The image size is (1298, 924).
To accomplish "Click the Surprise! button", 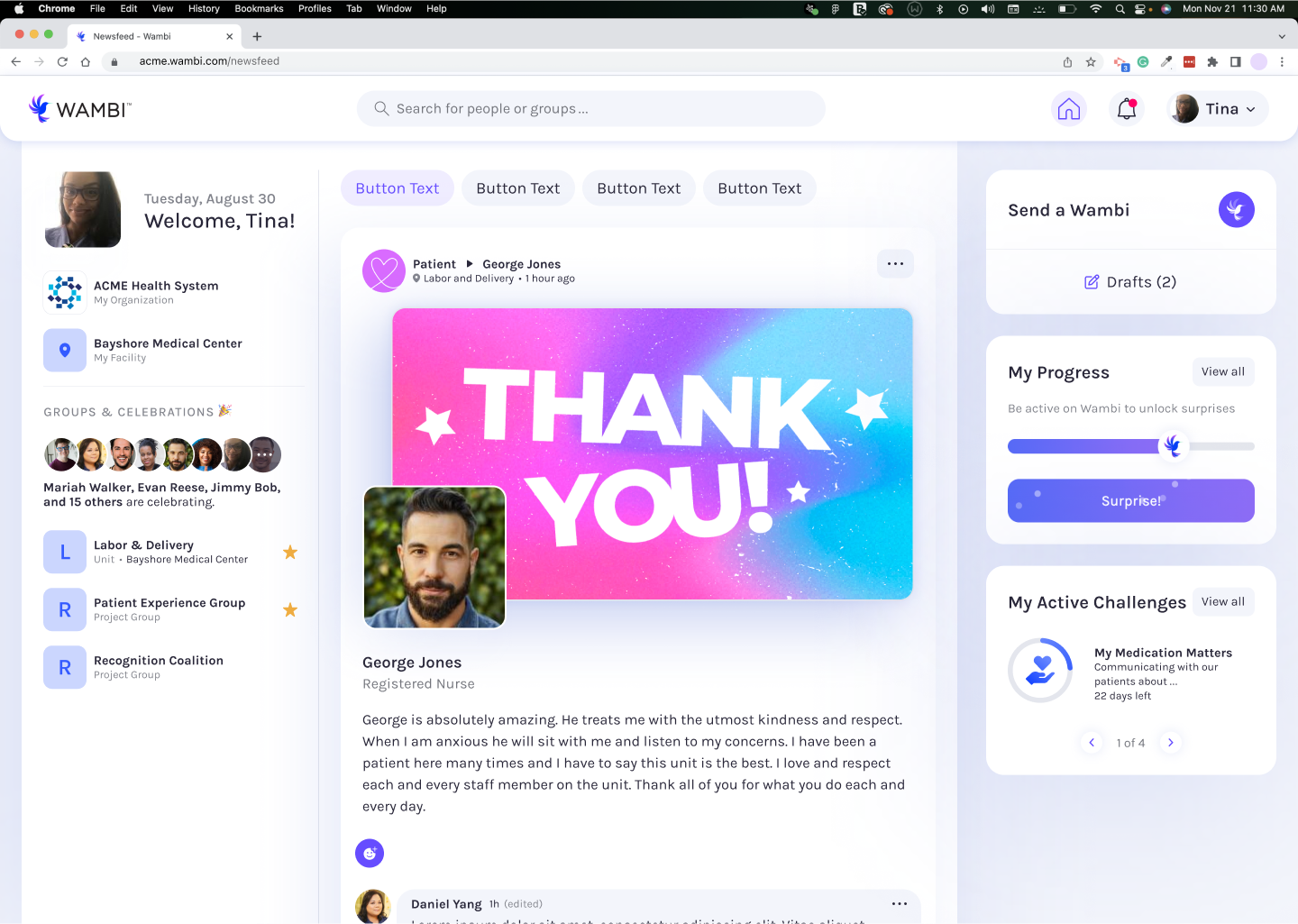I will coord(1130,501).
